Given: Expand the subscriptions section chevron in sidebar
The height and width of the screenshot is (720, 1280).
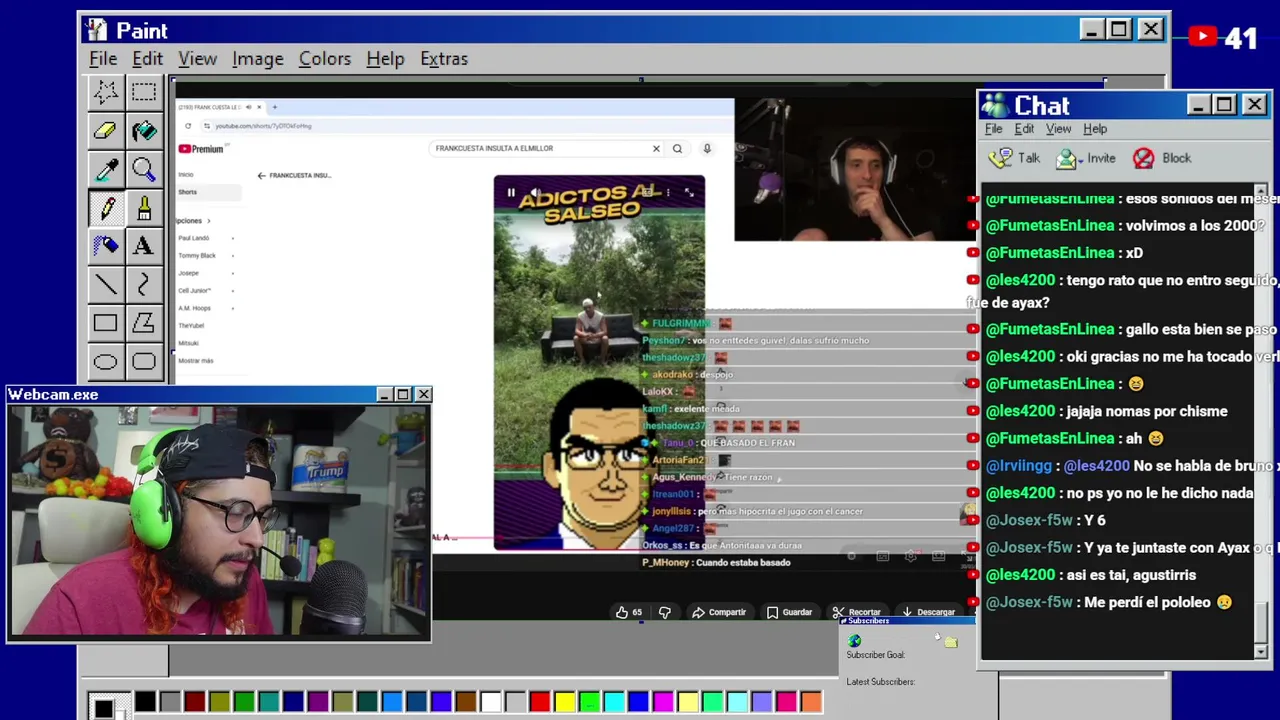Looking at the screenshot, I should [x=209, y=221].
